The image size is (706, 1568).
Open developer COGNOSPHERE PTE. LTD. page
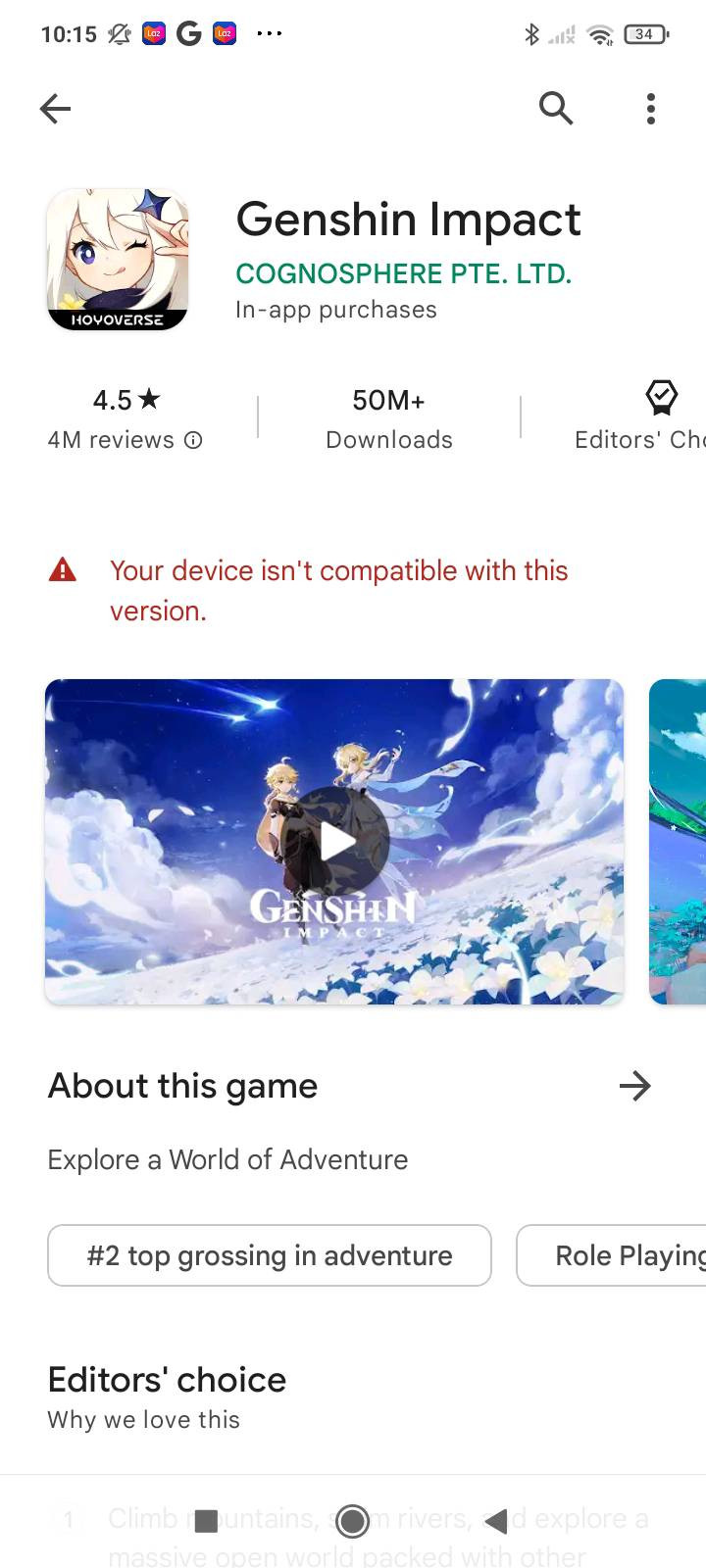pyautogui.click(x=403, y=273)
